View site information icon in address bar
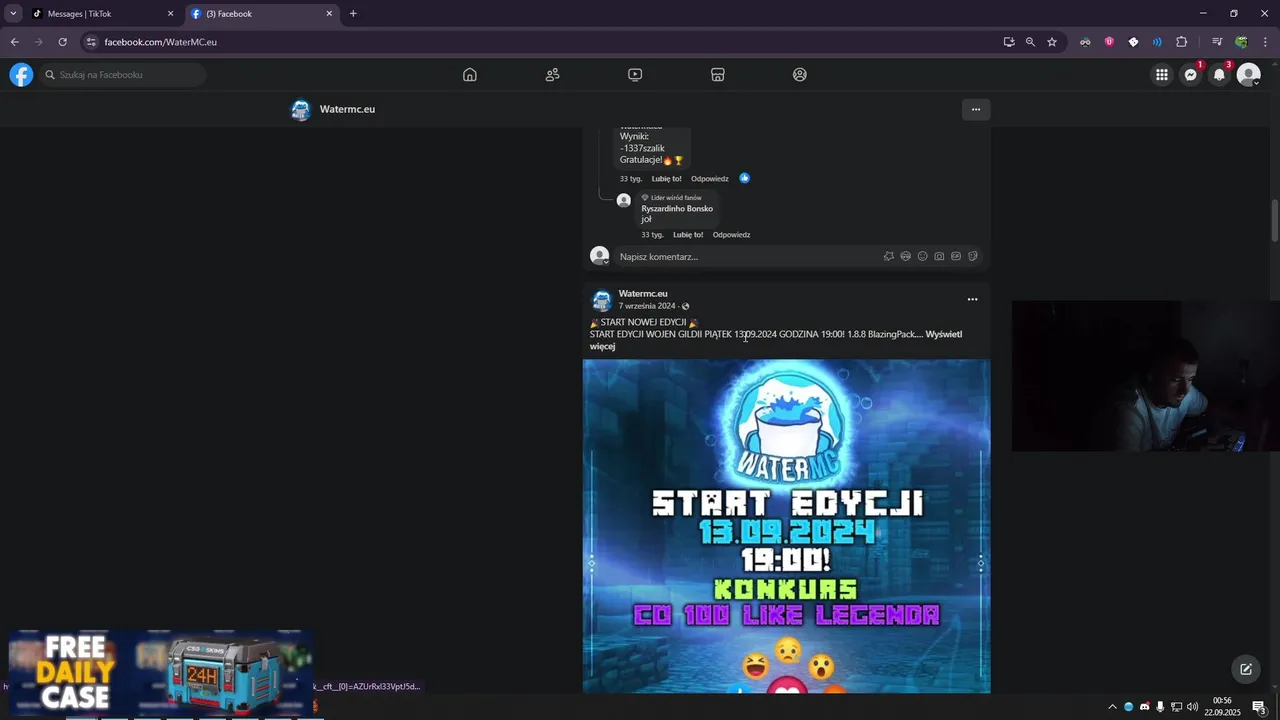Screen dimensions: 1280x720 point(91,42)
